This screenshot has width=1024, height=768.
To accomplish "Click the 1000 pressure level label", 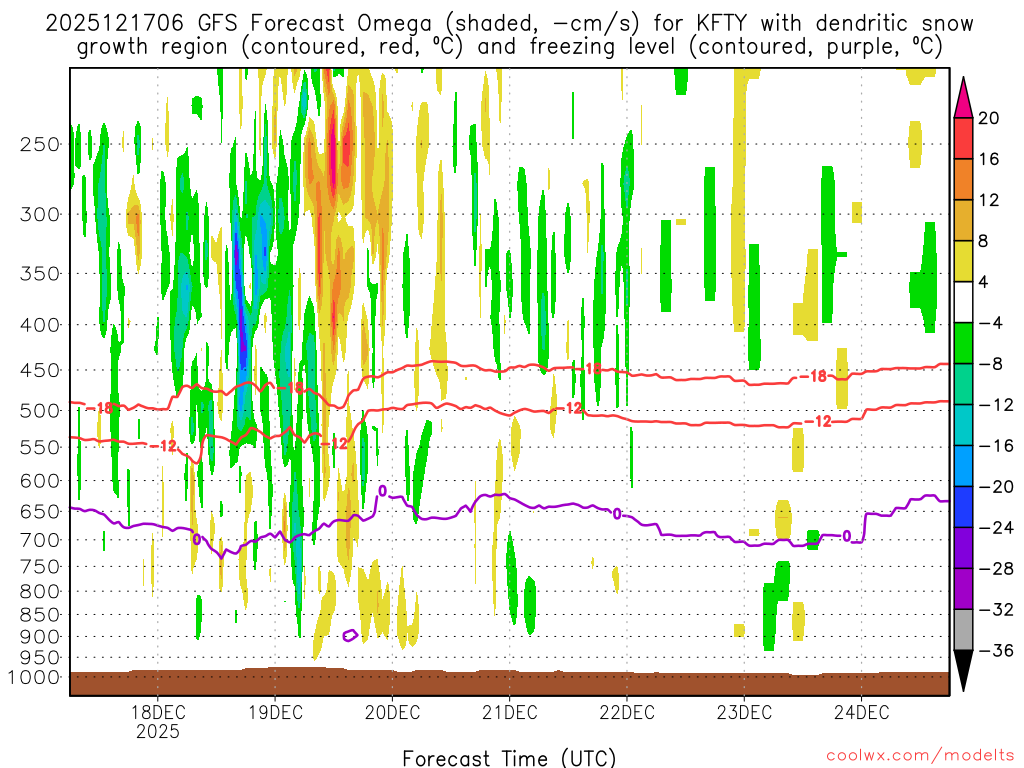I will pyautogui.click(x=35, y=678).
